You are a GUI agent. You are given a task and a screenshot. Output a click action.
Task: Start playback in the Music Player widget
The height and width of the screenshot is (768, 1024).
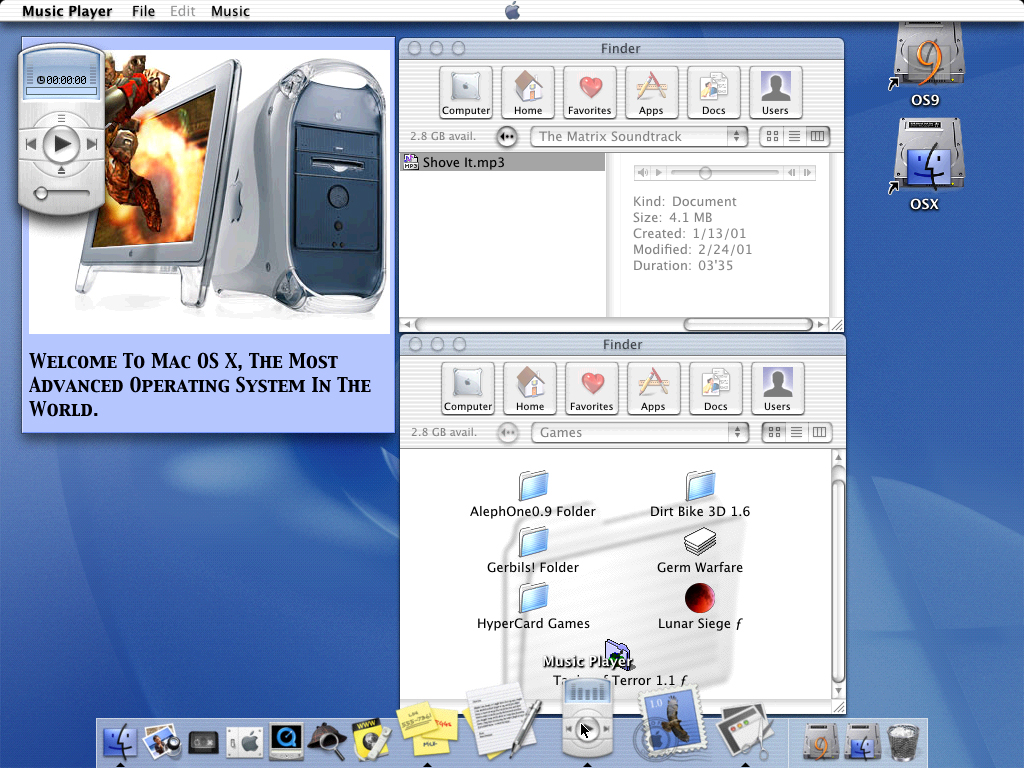tap(61, 144)
